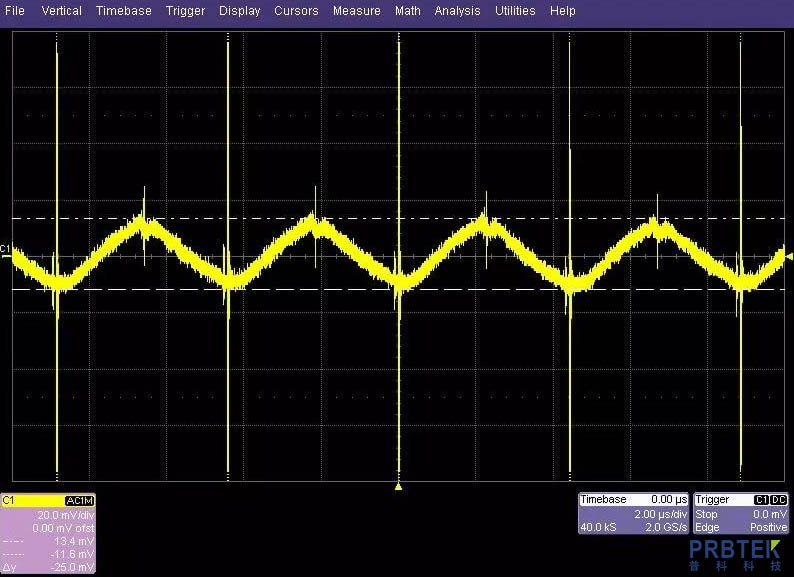
Task: Click the Positive trigger slope label
Action: point(769,527)
